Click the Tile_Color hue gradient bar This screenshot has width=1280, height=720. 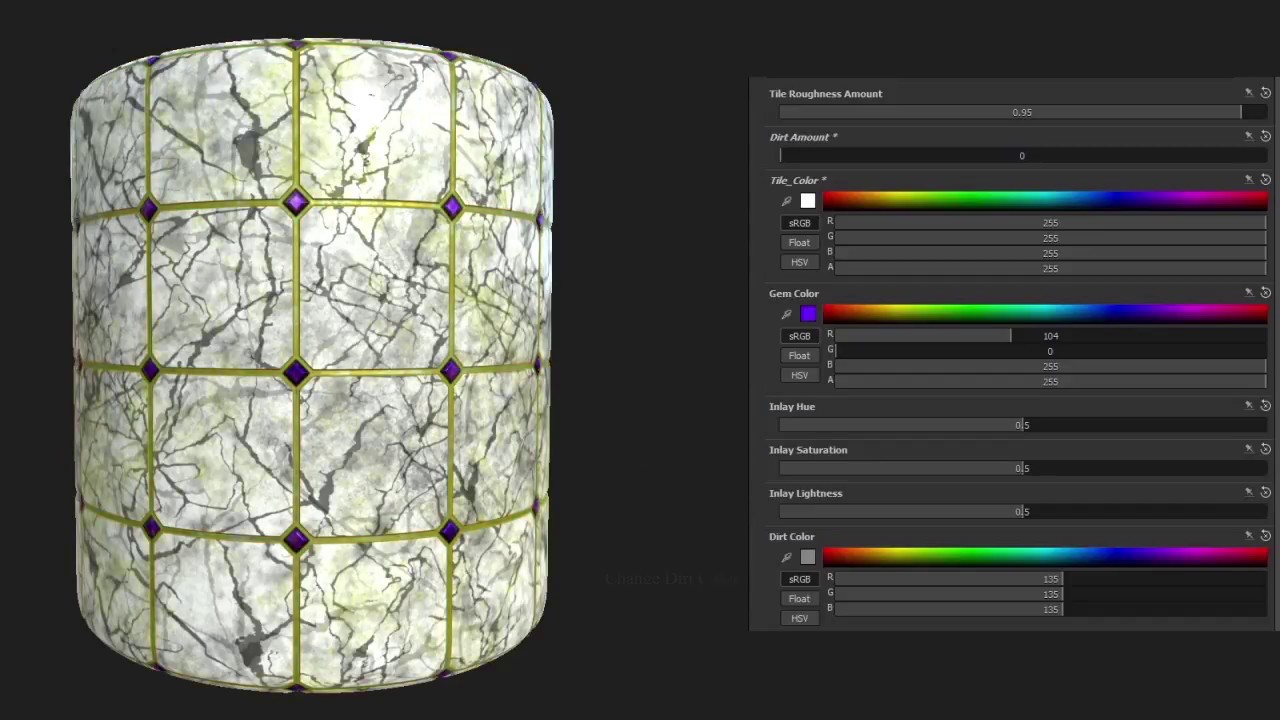[x=1045, y=201]
